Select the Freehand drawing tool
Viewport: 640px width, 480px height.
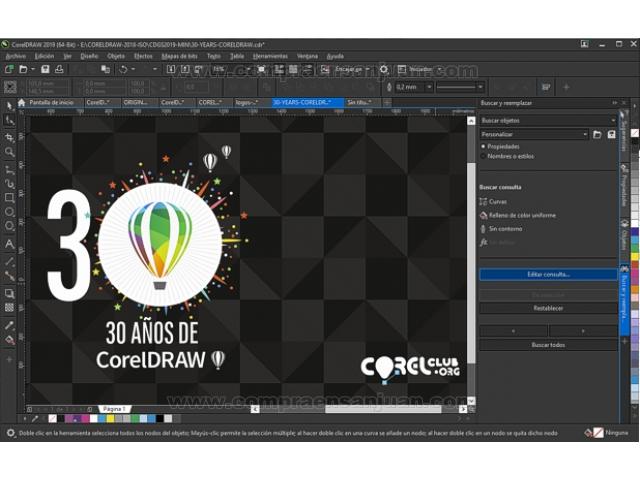click(9, 170)
